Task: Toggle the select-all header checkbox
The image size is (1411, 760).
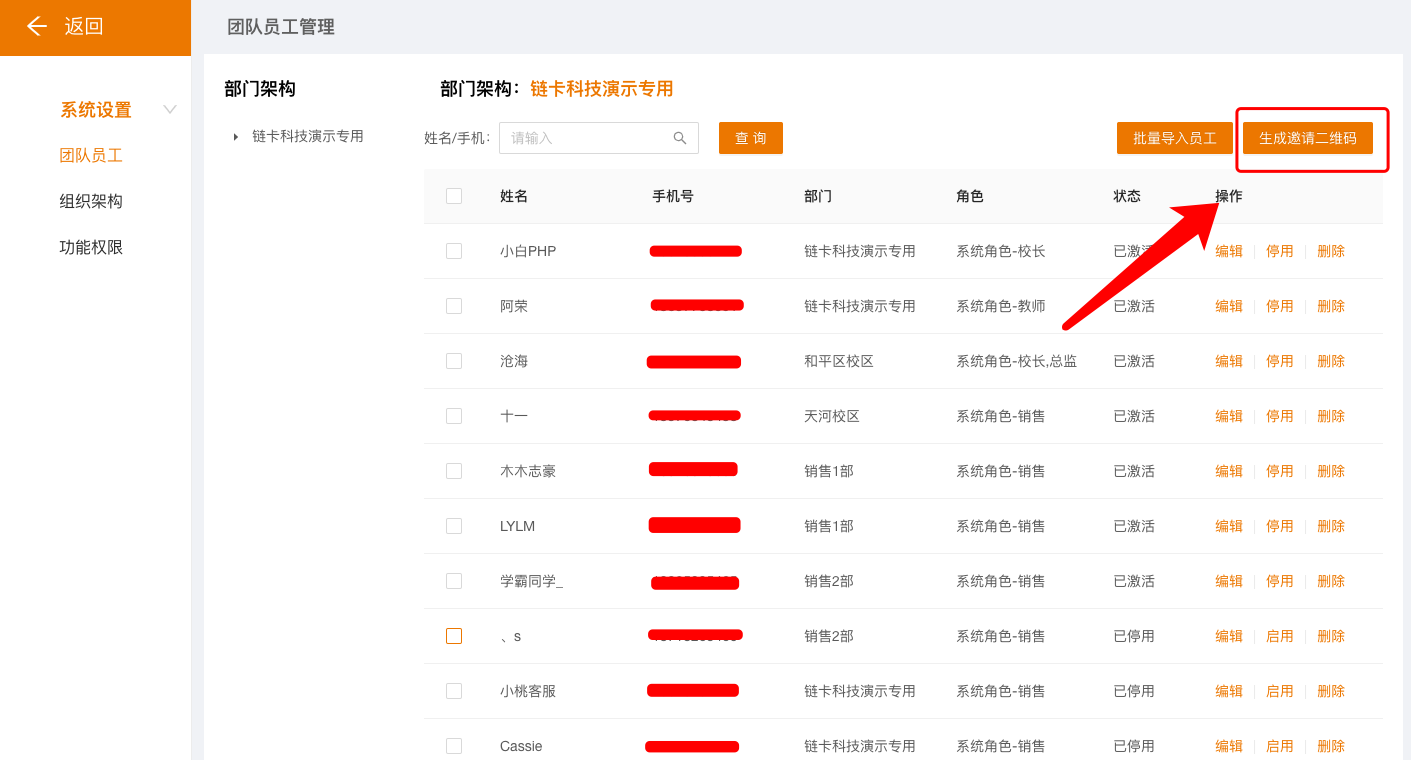Action: 454,196
